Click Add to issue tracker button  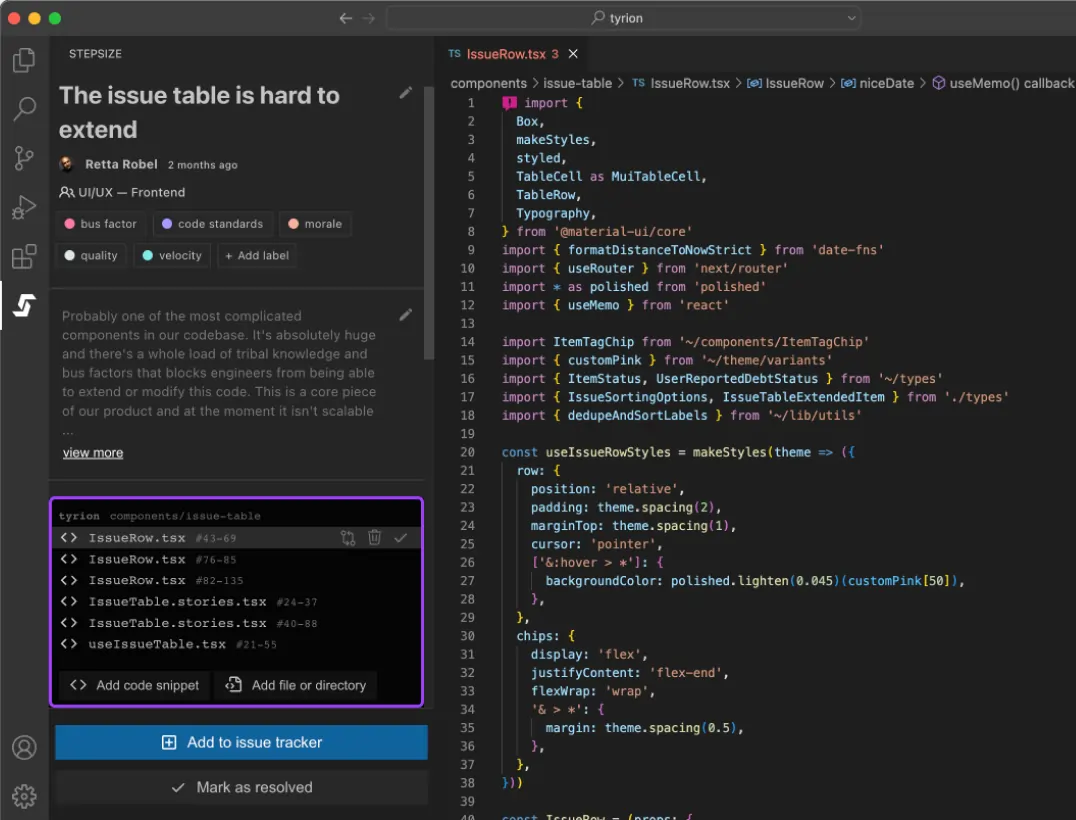(x=241, y=743)
